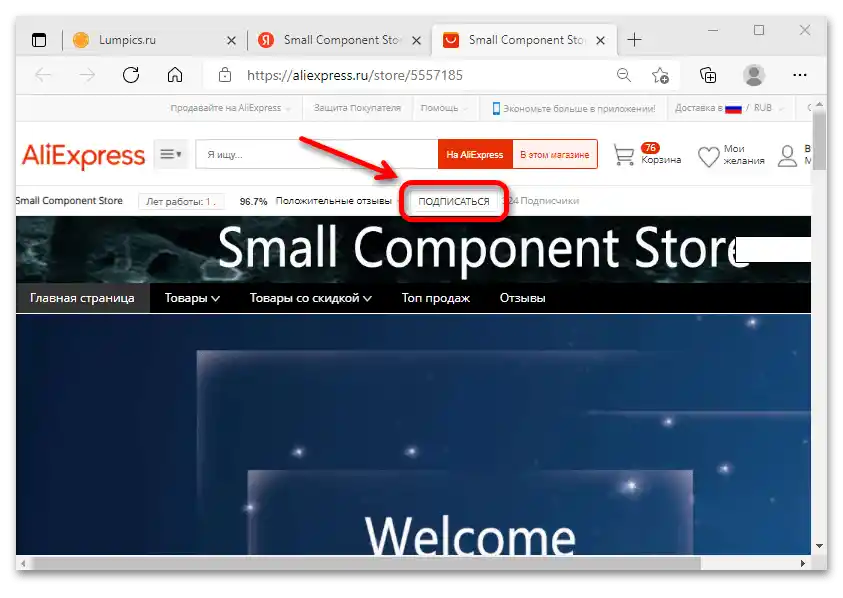
Task: Expand Продавайте на AliExpress menu
Action: [x=230, y=108]
